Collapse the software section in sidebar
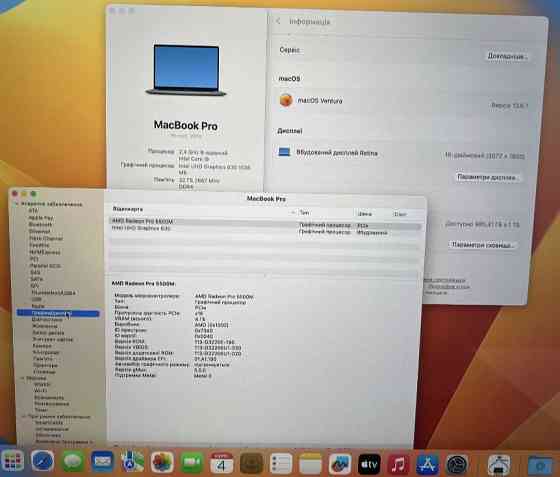Image resolution: width=560 pixels, height=477 pixels. point(24,416)
